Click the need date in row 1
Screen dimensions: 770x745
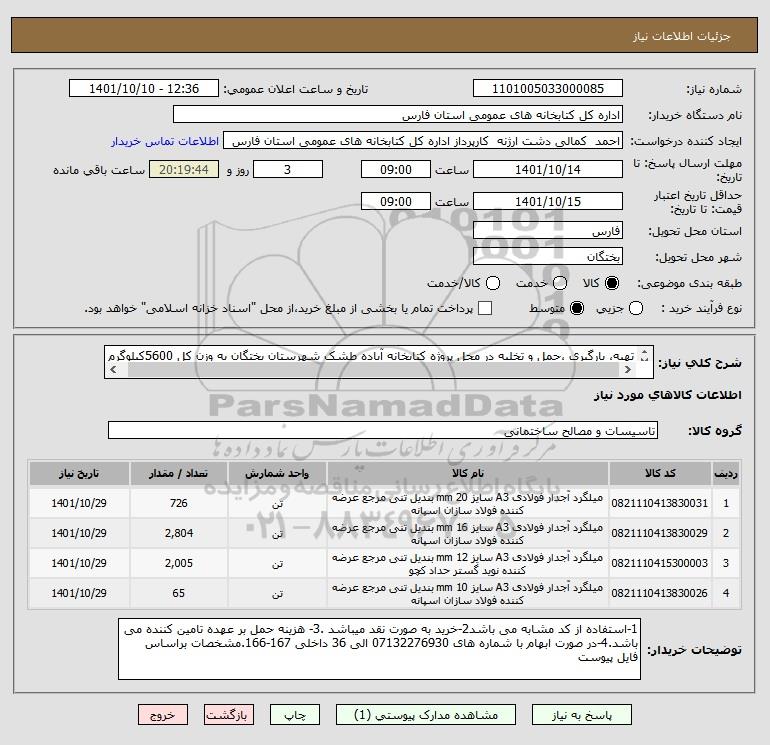pos(79,503)
